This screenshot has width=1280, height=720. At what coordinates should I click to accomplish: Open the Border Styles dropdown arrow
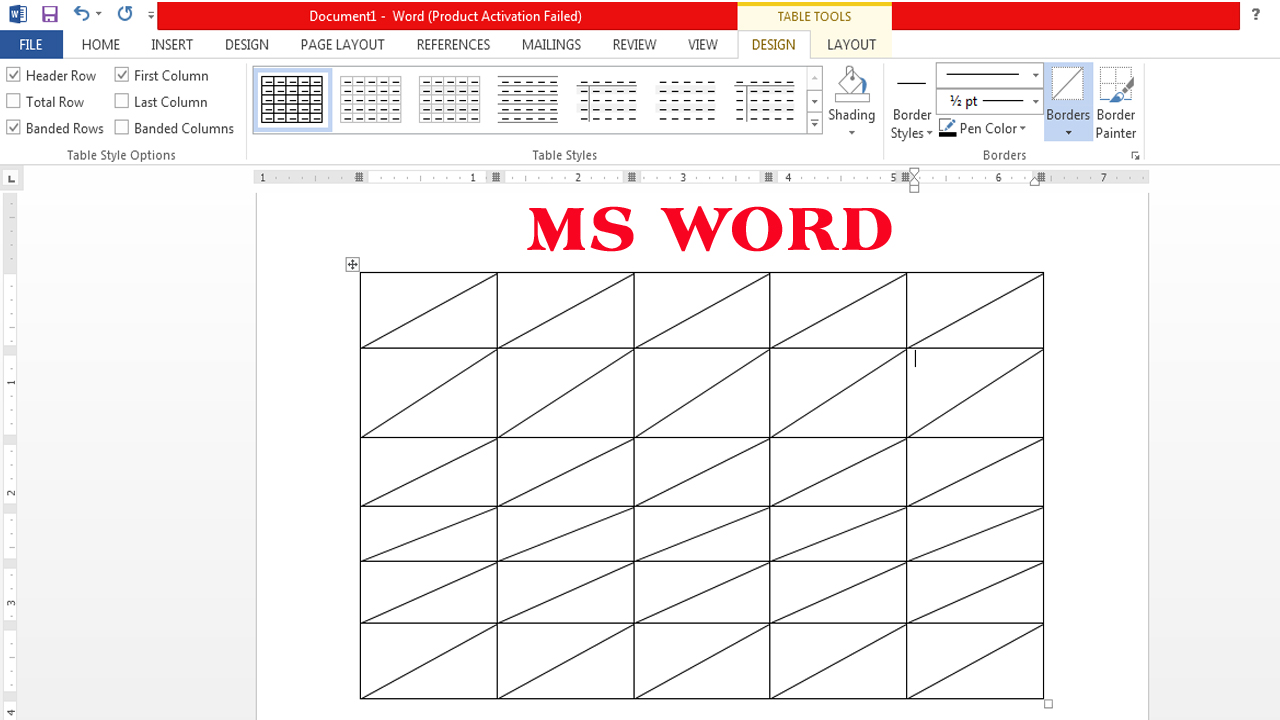click(x=930, y=133)
